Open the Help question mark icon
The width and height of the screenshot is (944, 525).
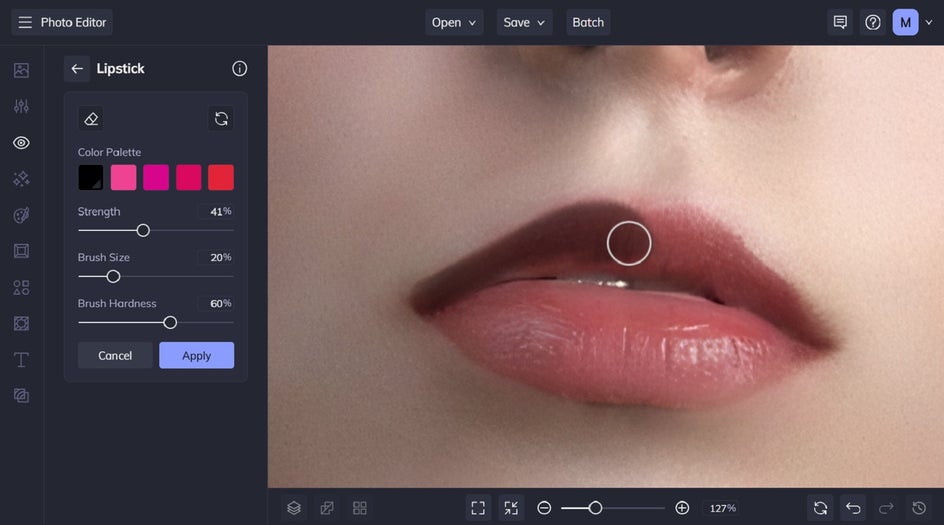(x=873, y=22)
